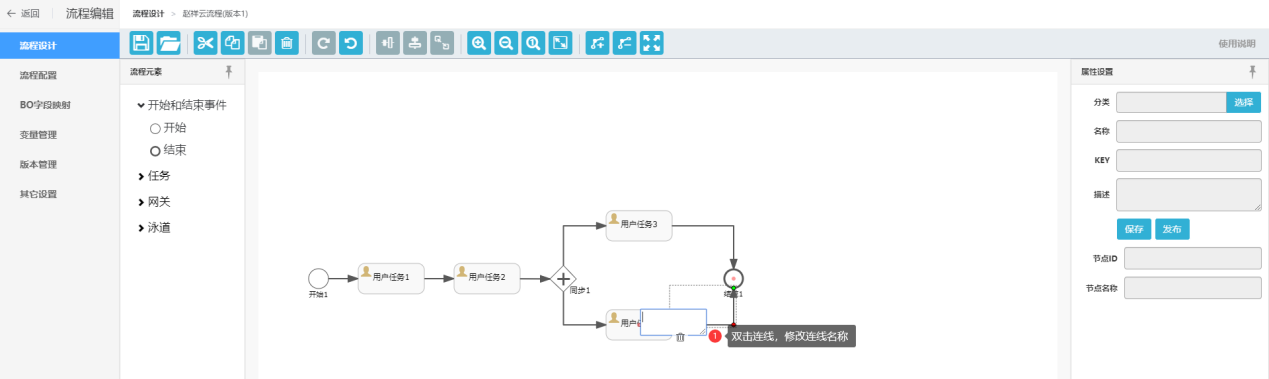Click the 保存 button in properties
This screenshot has height=379, width=1269.
[x=1134, y=229]
